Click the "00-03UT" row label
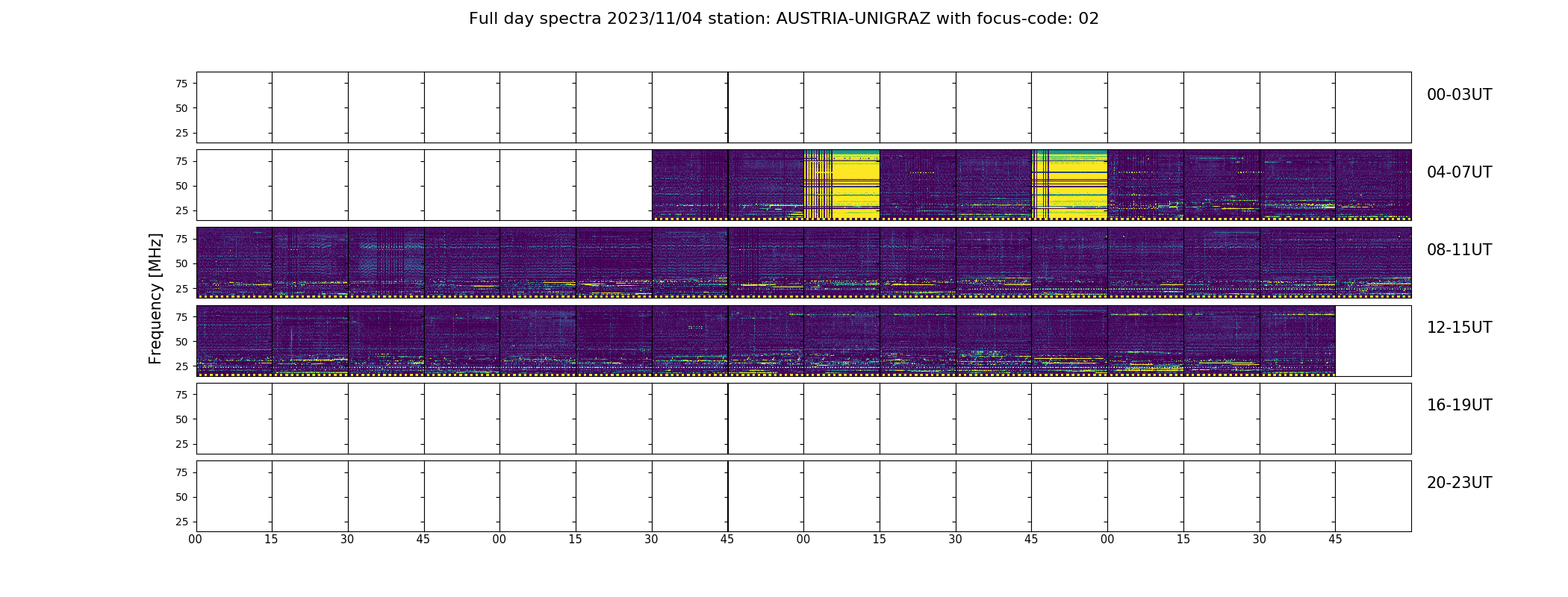 point(1459,95)
